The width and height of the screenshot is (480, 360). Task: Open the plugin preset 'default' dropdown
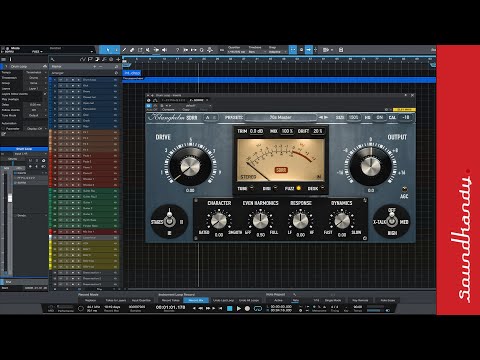[191, 106]
